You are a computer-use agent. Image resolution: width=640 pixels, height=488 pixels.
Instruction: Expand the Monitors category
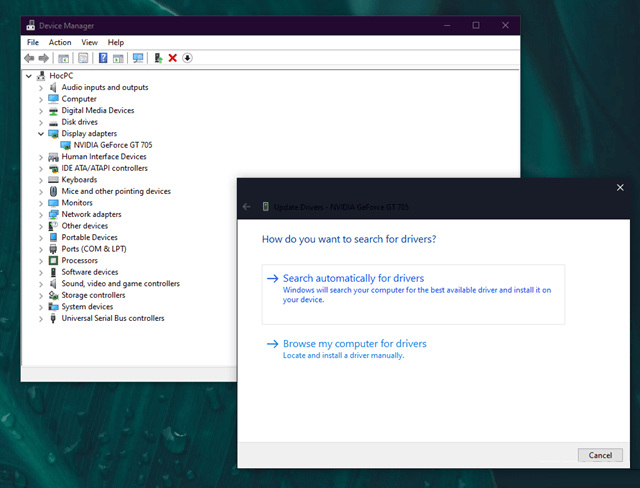[41, 203]
